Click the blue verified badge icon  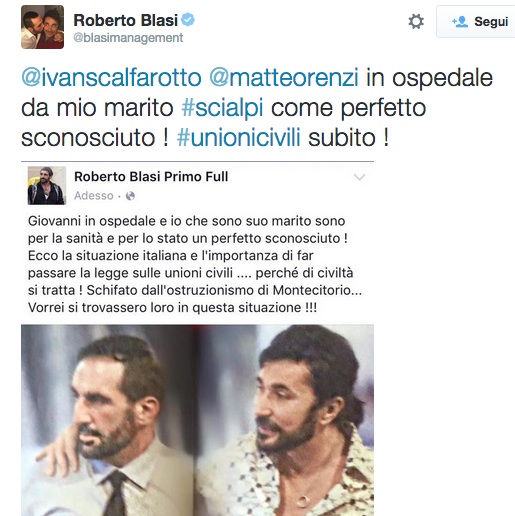(x=188, y=20)
